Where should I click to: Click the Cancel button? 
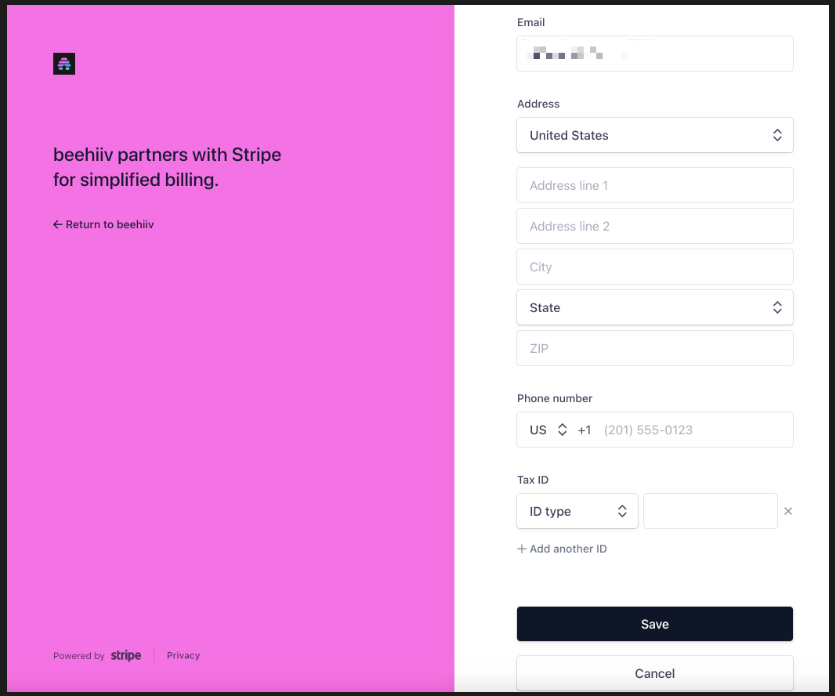[654, 673]
